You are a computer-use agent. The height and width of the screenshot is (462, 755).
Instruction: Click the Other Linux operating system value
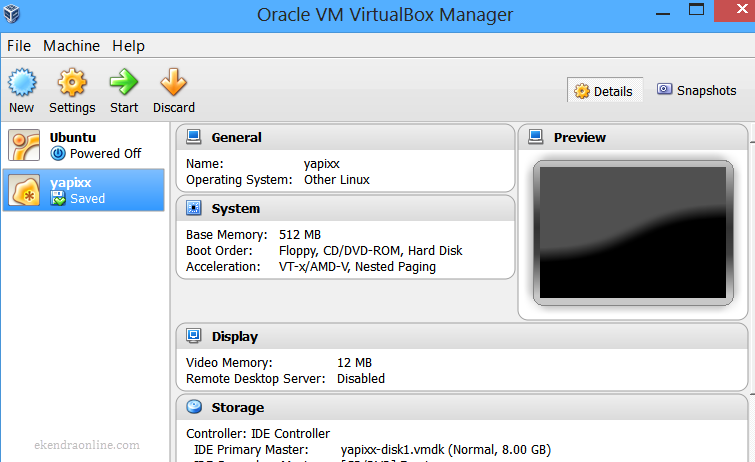click(x=337, y=180)
